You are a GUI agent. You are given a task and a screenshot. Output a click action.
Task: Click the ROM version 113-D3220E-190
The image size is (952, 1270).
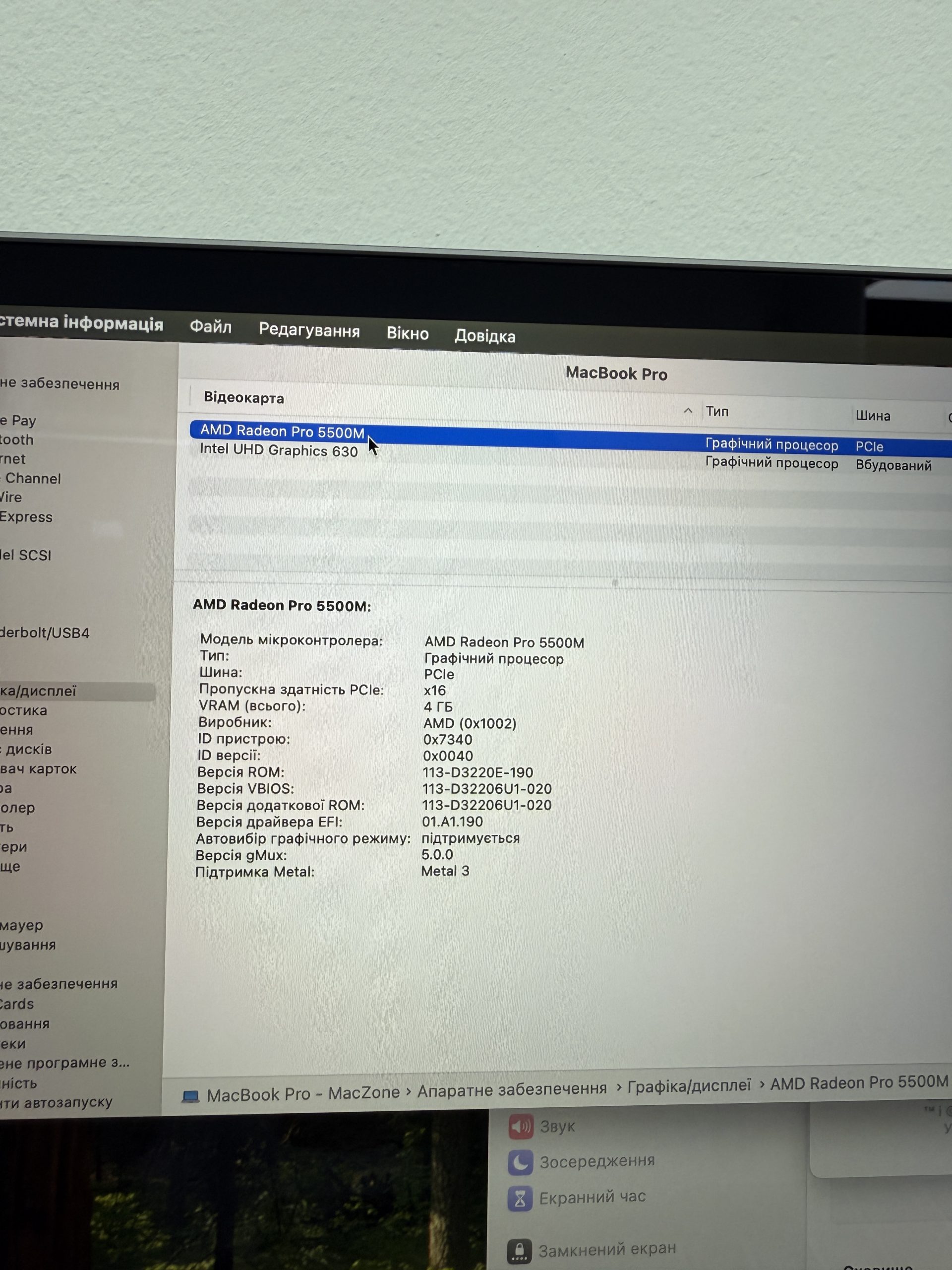pos(478,772)
